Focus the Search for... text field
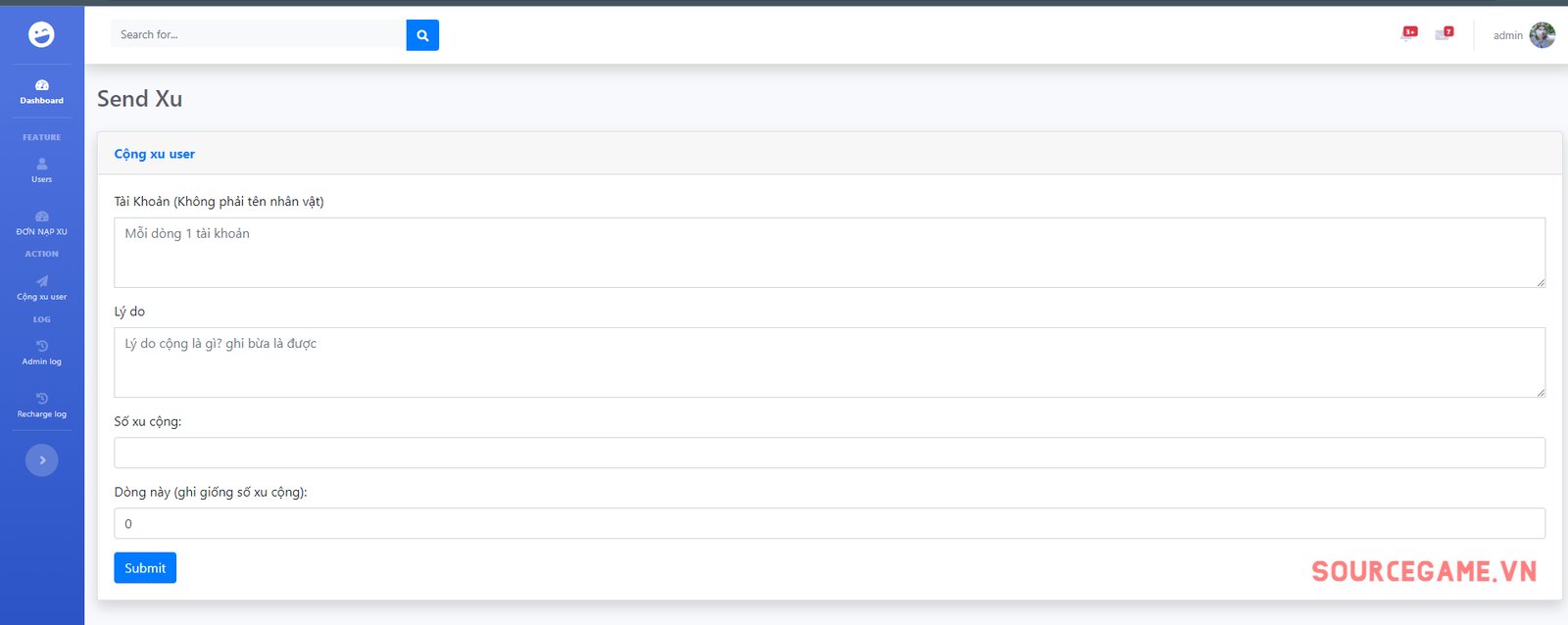Screen dimensions: 1568x625 coord(259,35)
